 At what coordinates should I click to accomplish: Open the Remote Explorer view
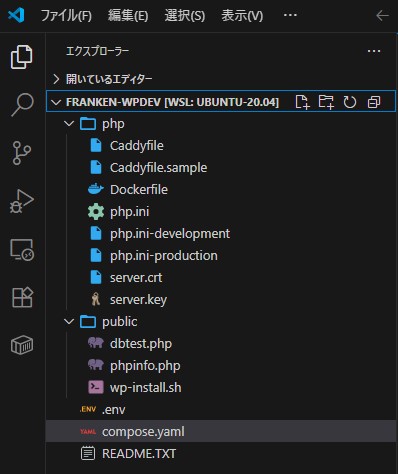click(22, 250)
